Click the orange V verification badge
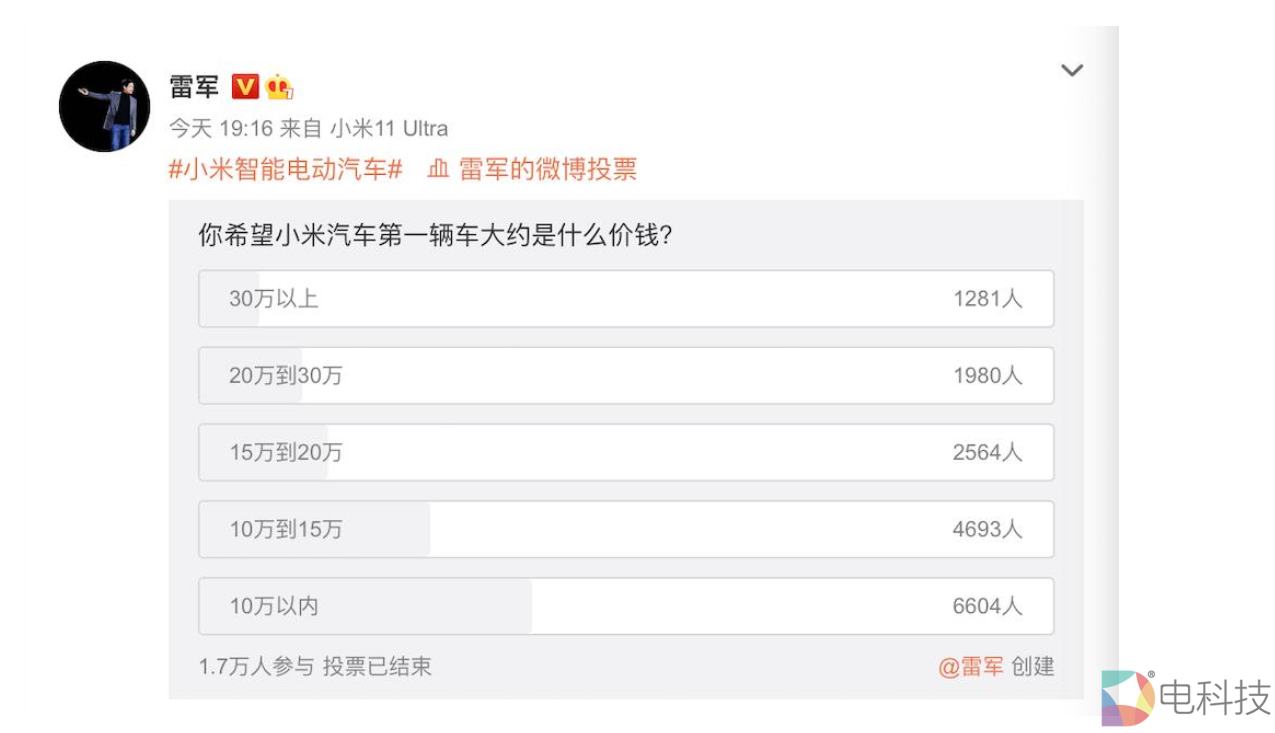 [x=245, y=86]
